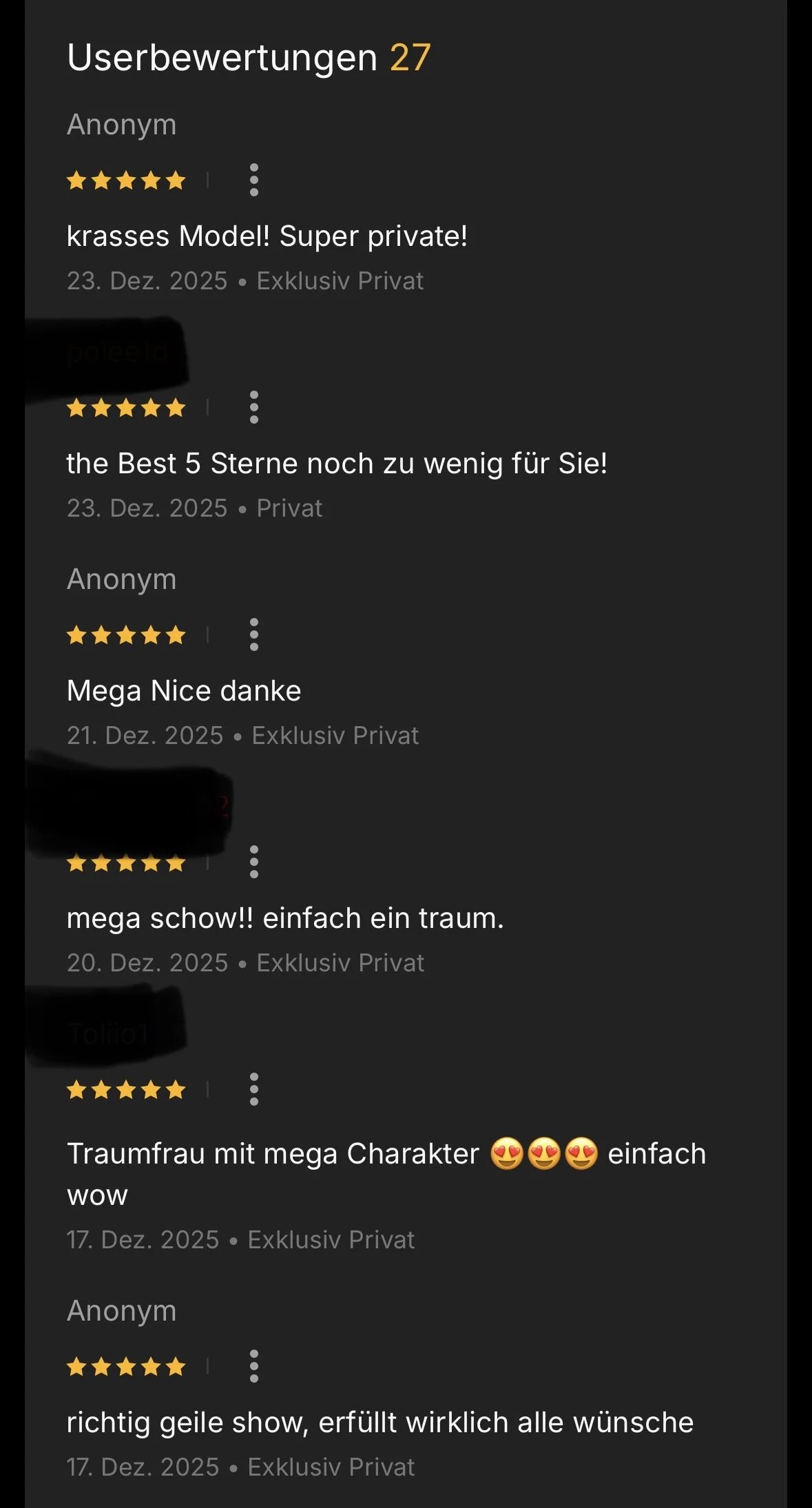Open three-dot menu for "richtig geile show" review

pos(254,1366)
